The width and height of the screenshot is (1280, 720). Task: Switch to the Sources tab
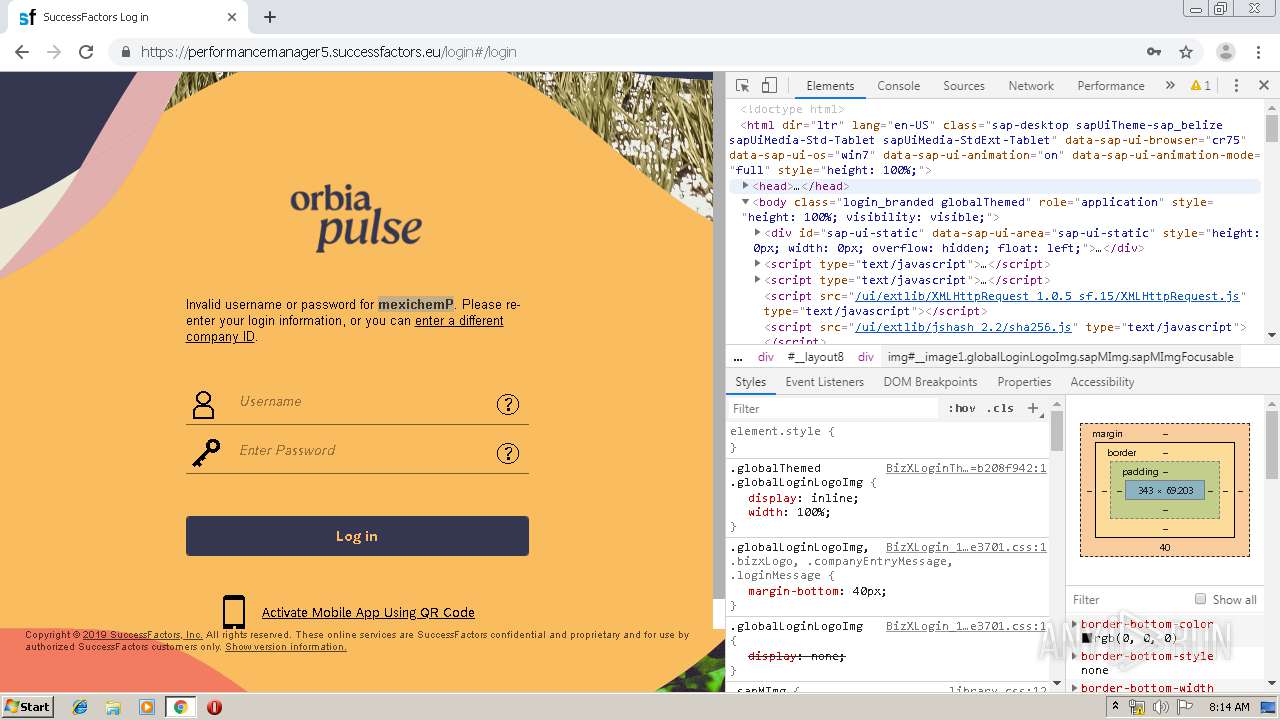(964, 86)
